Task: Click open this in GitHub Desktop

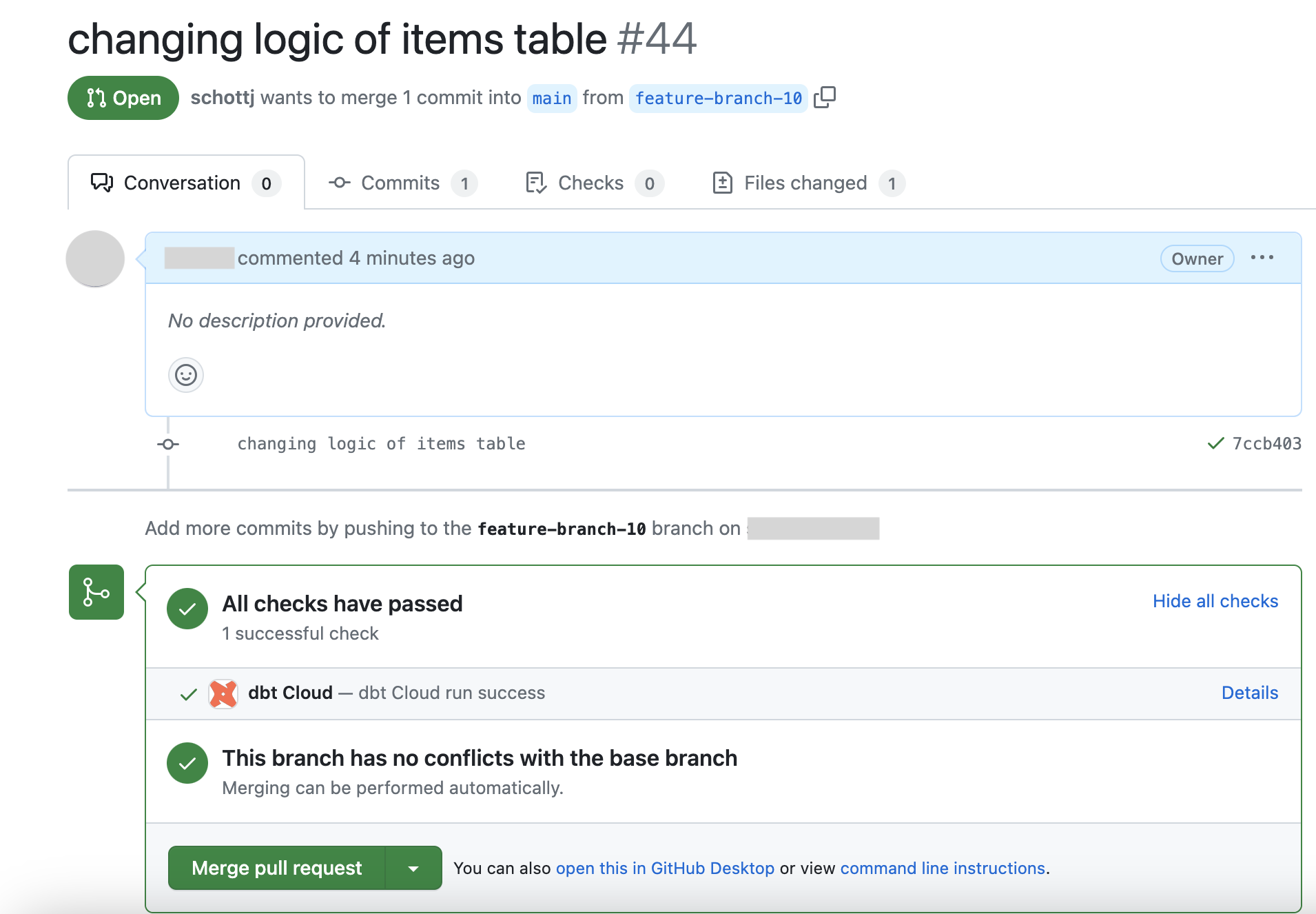Action: click(666, 868)
